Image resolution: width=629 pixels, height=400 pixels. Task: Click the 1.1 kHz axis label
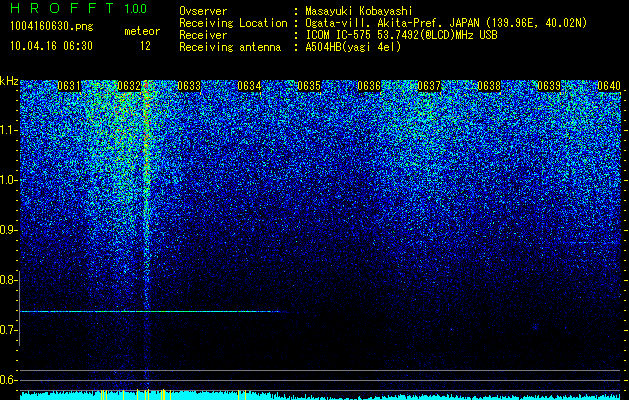click(9, 130)
